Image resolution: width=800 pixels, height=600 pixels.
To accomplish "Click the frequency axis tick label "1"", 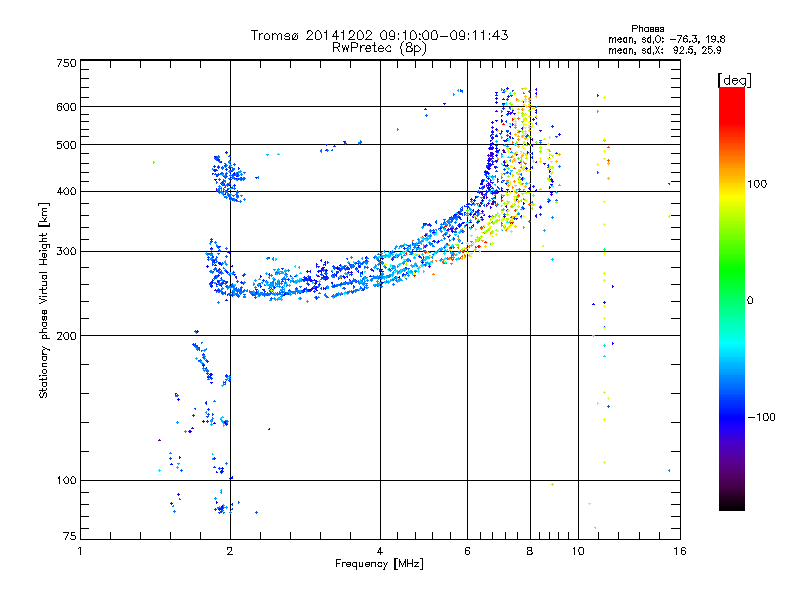I will click(80, 551).
